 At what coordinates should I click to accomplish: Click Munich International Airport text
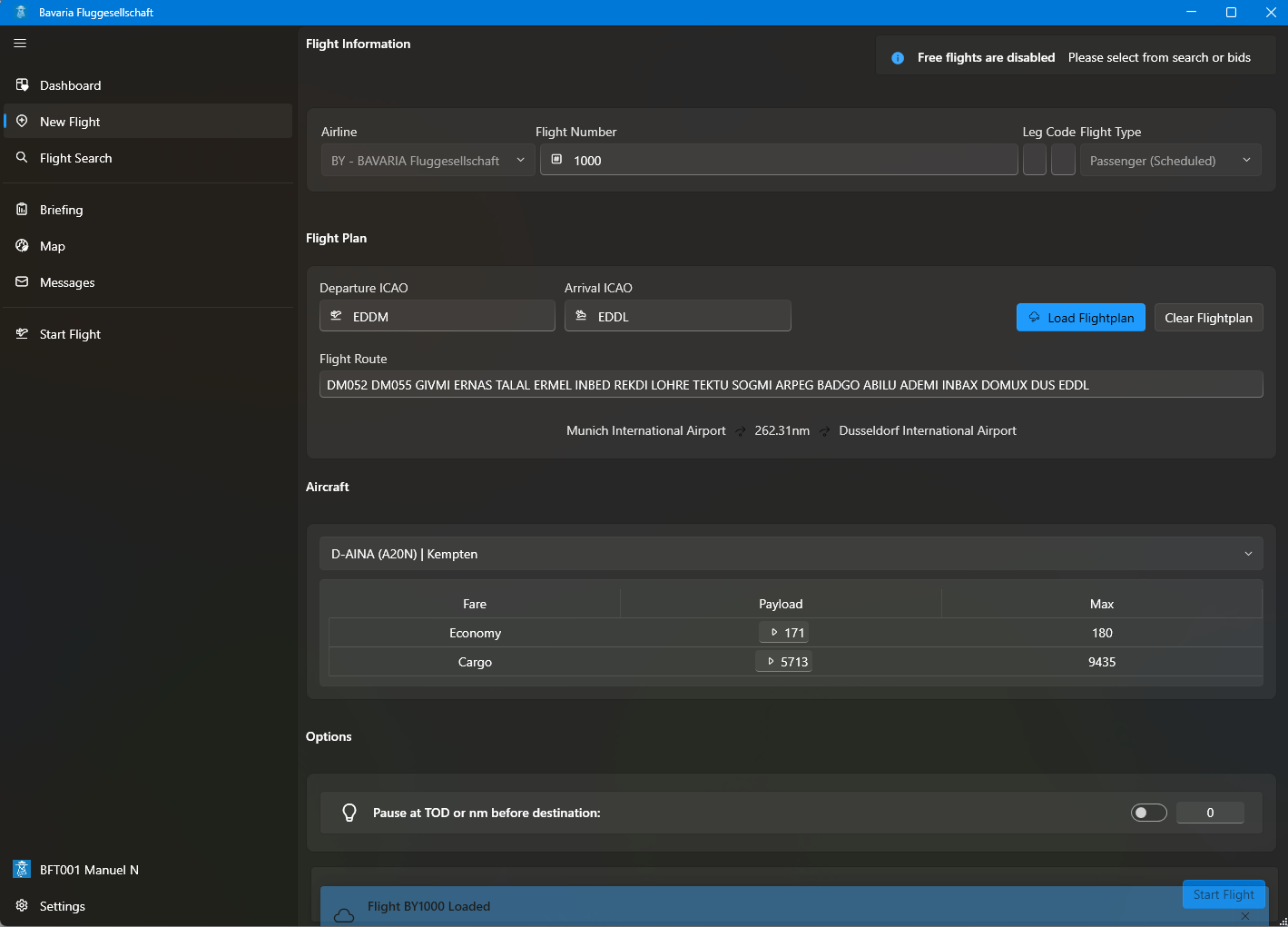pyautogui.click(x=646, y=430)
